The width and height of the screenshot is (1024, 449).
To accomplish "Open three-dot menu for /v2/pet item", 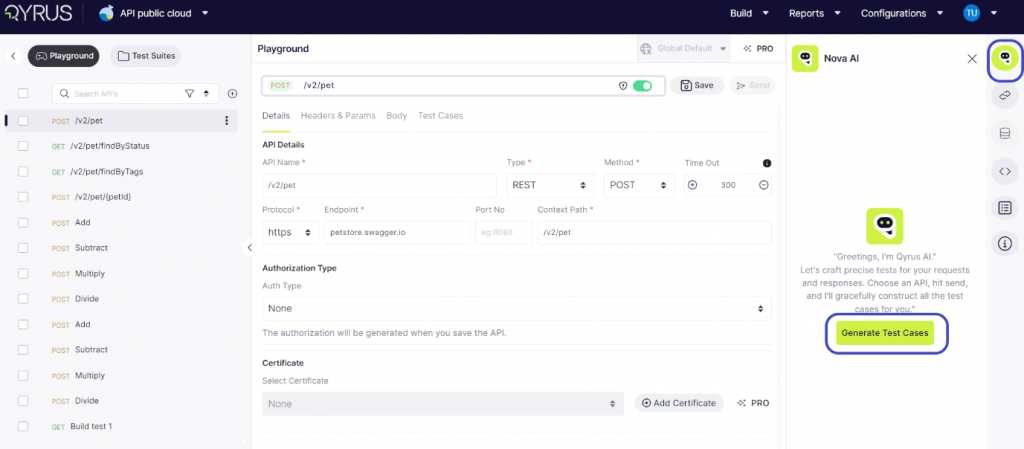I will 227,121.
